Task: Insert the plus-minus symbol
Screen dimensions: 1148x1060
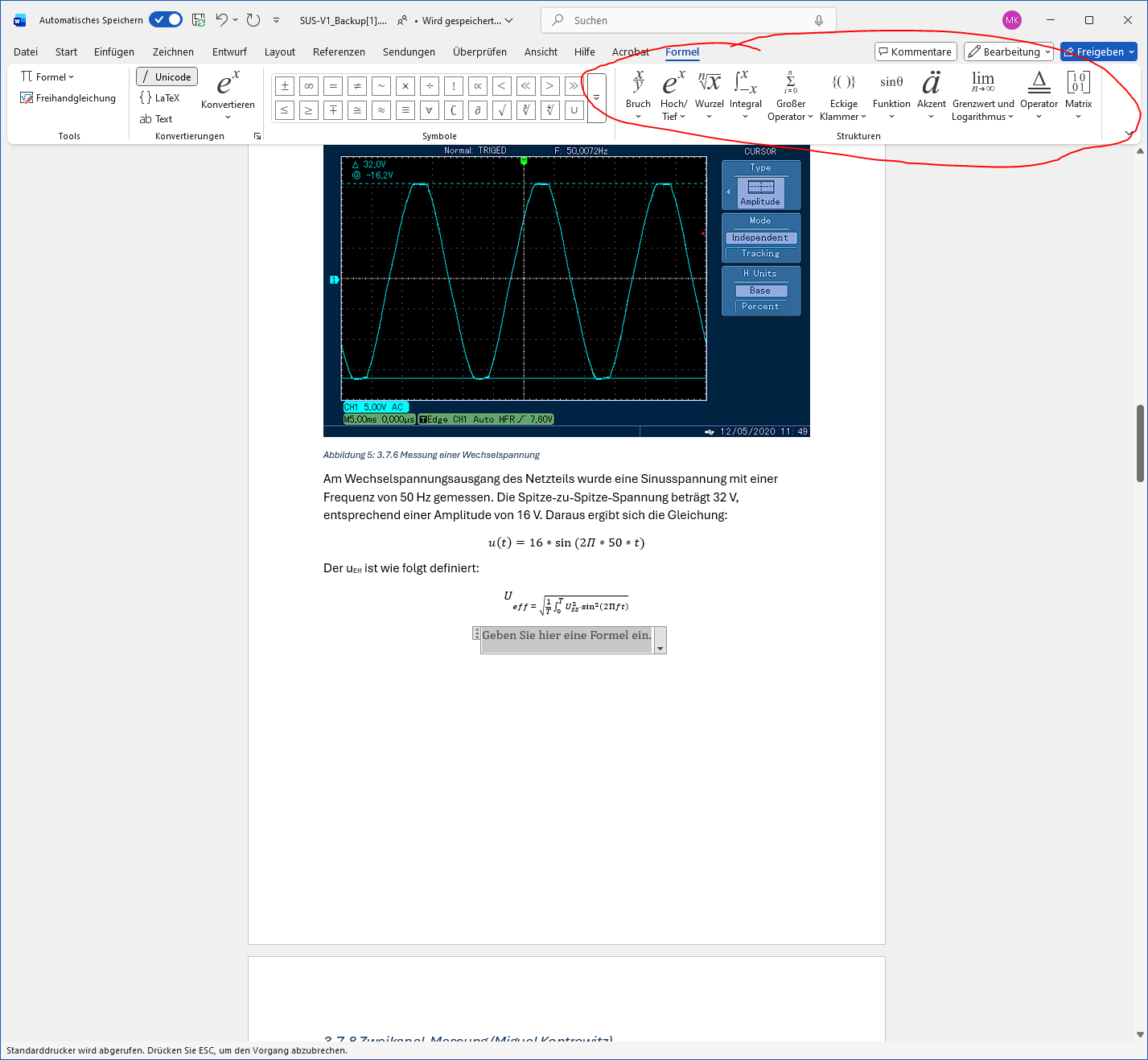Action: point(284,85)
